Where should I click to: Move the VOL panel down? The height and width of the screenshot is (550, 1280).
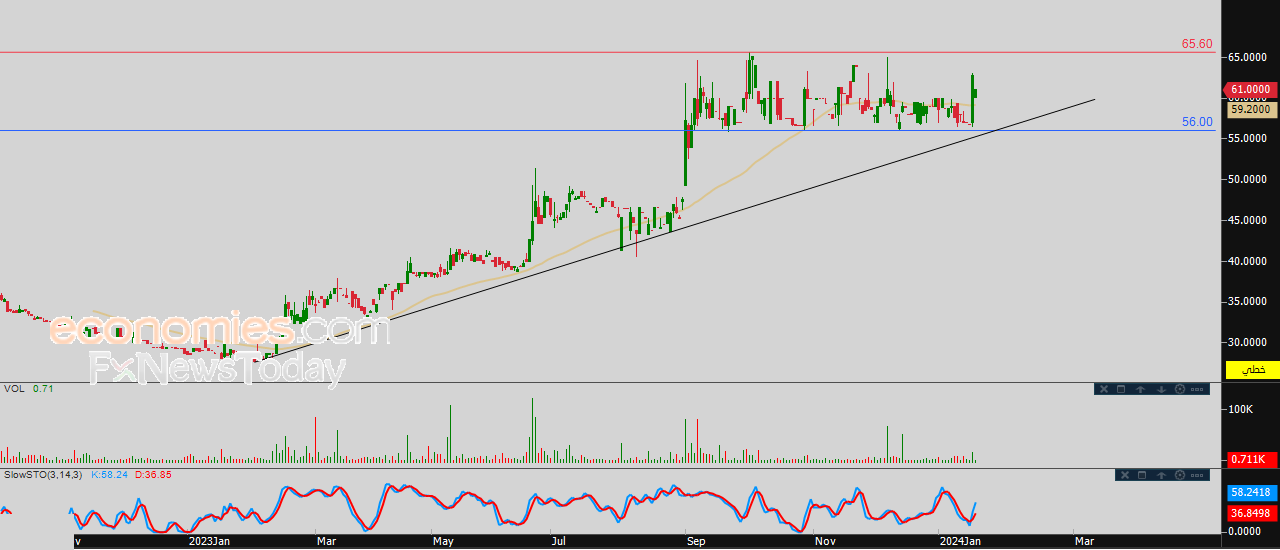(1161, 389)
